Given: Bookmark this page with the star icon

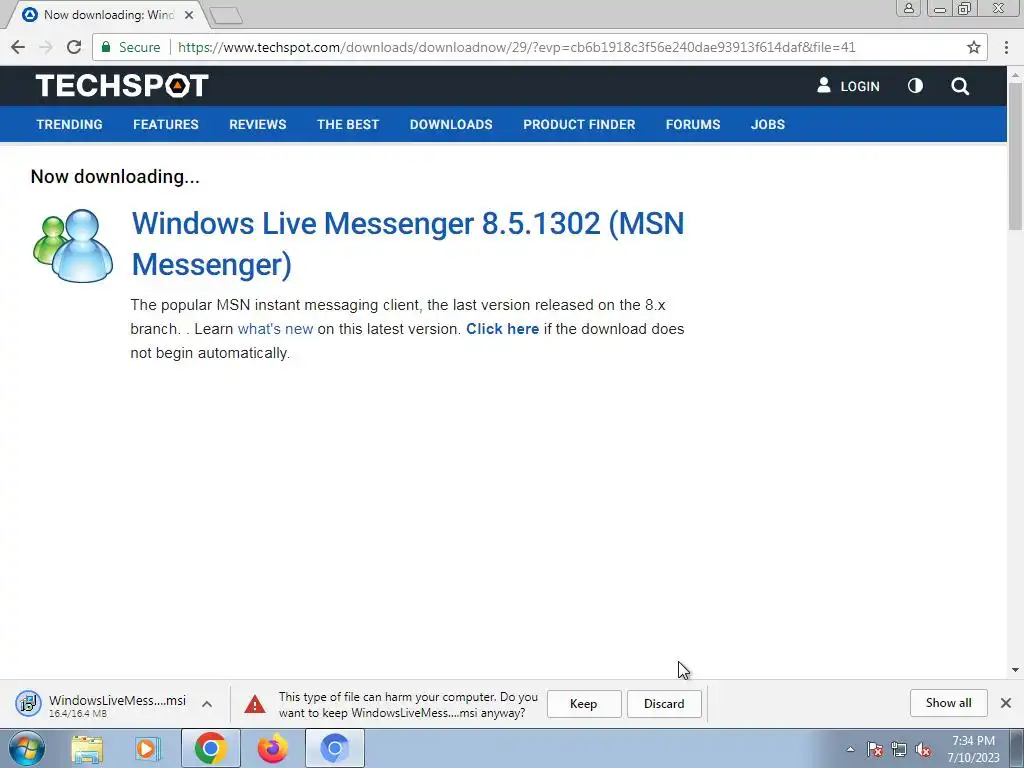Looking at the screenshot, I should pyautogui.click(x=974, y=47).
